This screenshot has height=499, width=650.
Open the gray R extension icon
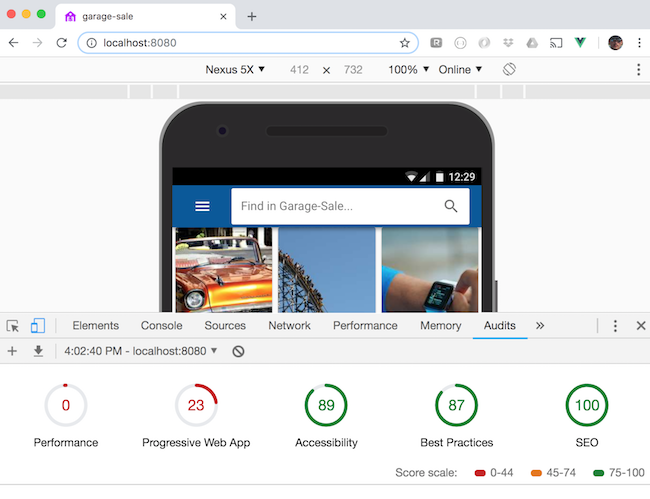(x=436, y=43)
